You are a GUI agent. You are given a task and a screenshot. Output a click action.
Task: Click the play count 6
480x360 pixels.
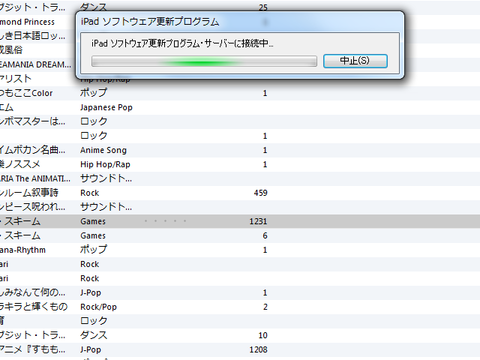pyautogui.click(x=265, y=236)
